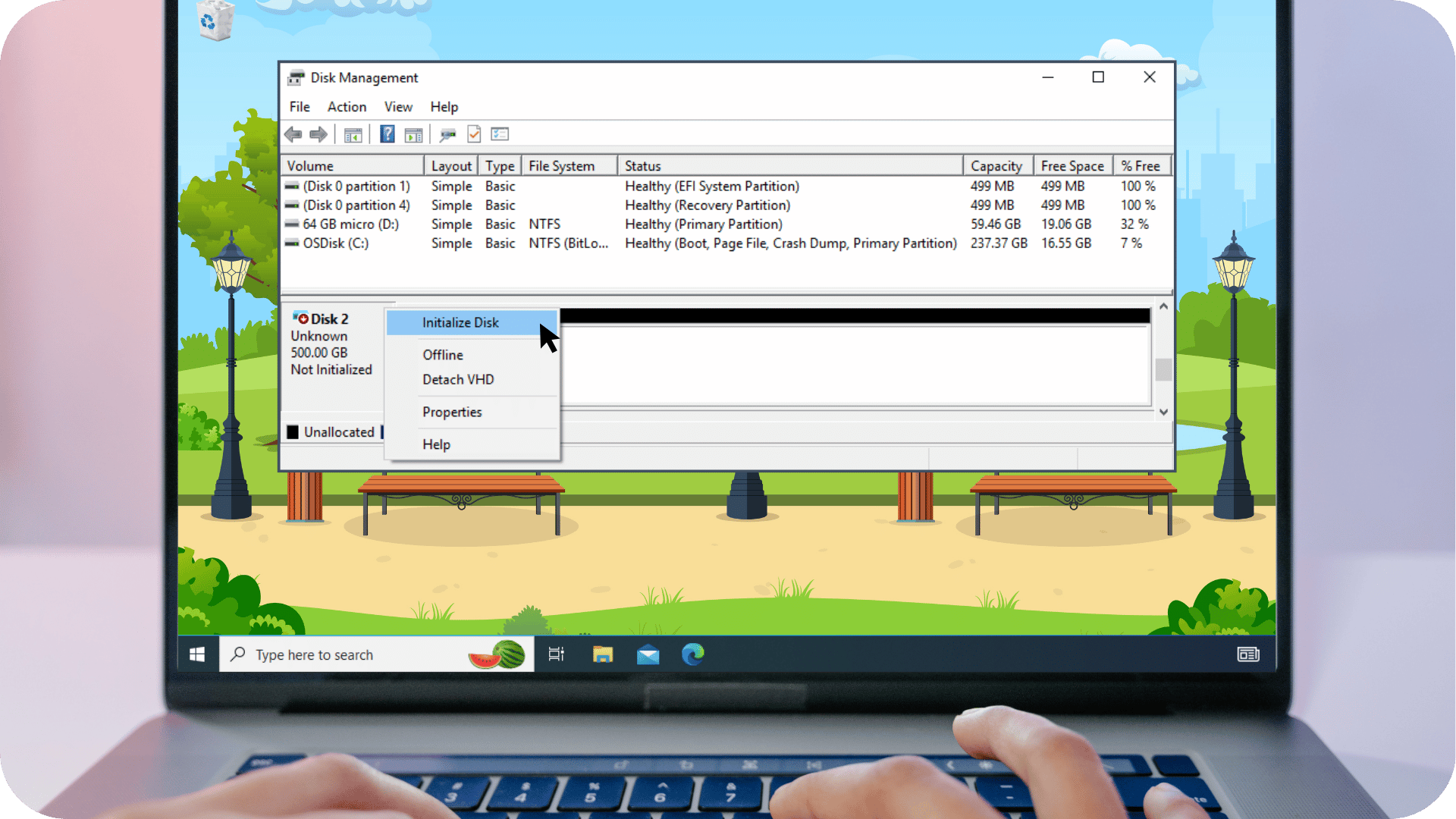
Task: Set Disk 2 to Offline via context menu
Action: pos(442,354)
